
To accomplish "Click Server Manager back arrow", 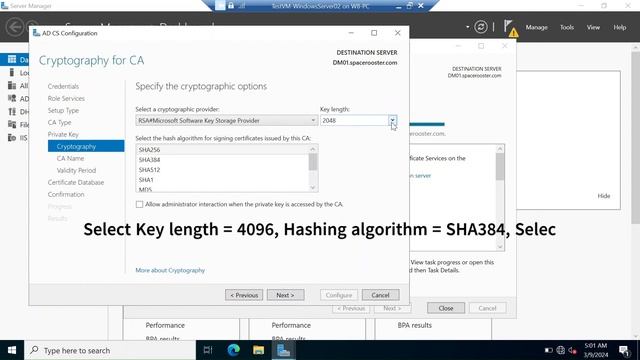I will click(15, 27).
